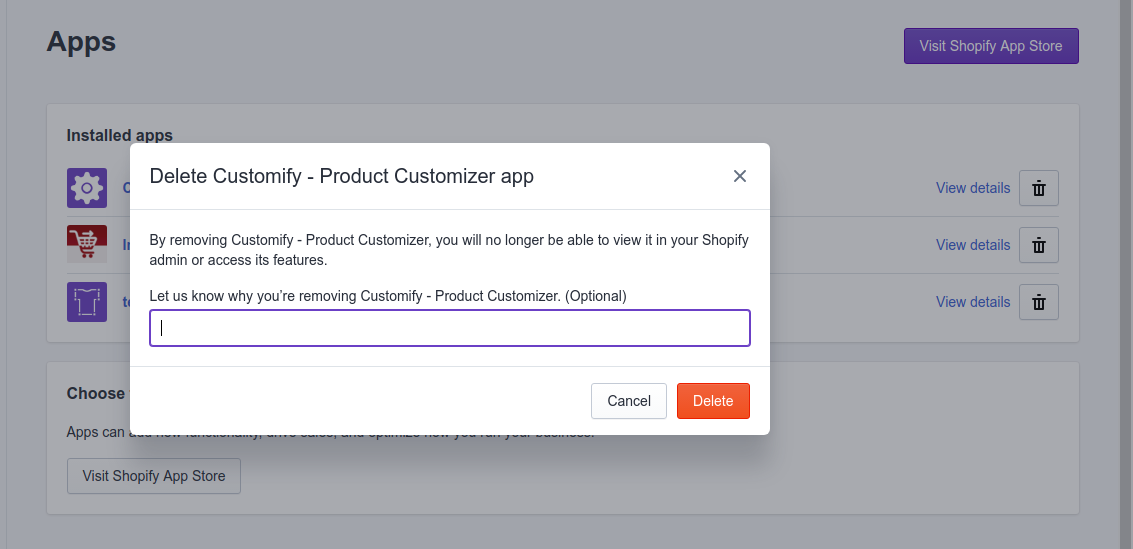
Task: Confirm with the red Delete button
Action: point(713,401)
